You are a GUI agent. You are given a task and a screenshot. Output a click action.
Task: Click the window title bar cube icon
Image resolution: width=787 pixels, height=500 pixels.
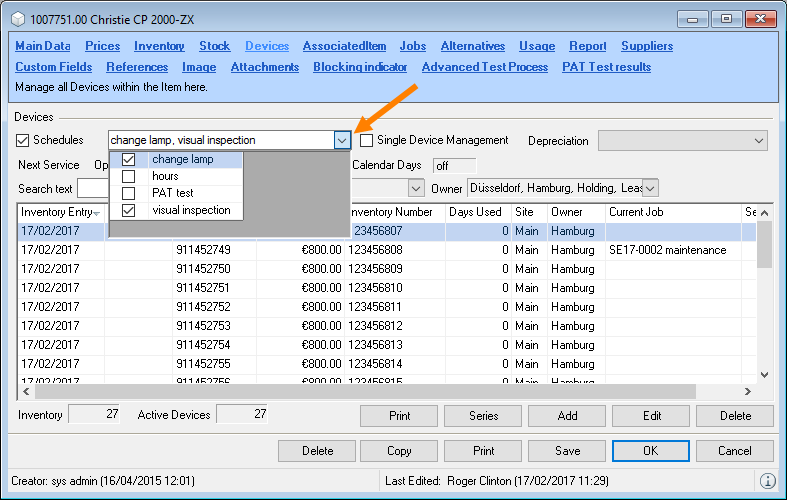[x=18, y=19]
